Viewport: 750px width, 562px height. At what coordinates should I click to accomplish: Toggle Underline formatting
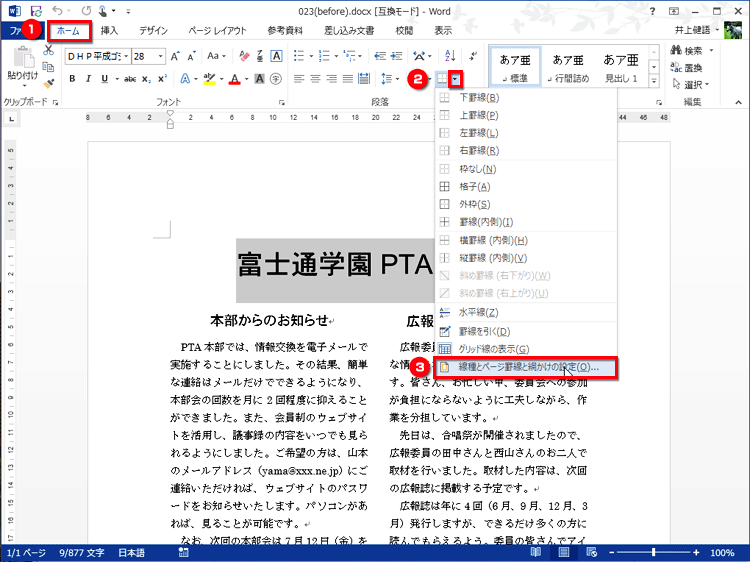tap(104, 79)
